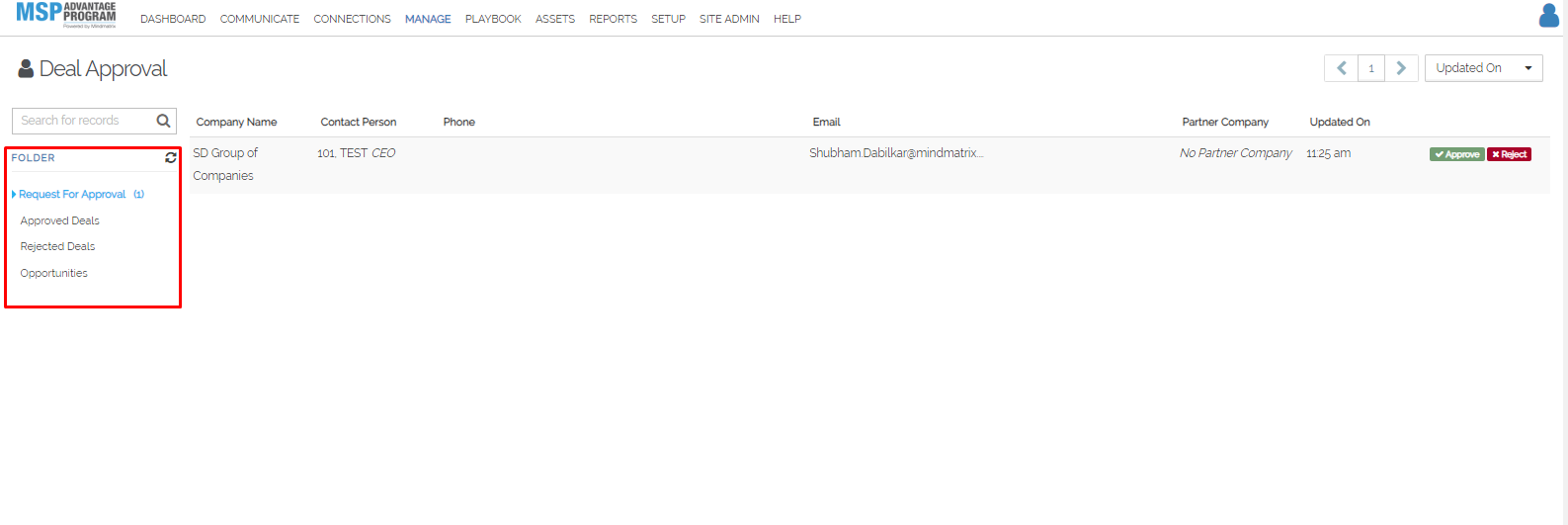Open the user profile icon

(x=1548, y=15)
